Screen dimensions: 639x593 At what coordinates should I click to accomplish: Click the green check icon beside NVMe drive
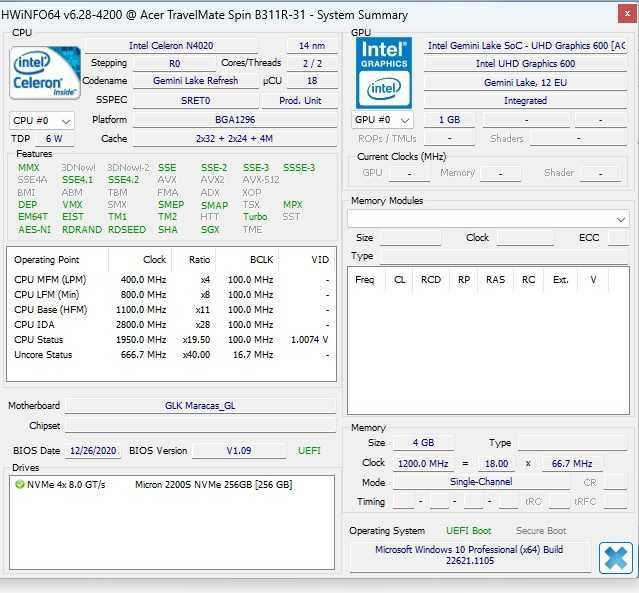pyautogui.click(x=20, y=484)
